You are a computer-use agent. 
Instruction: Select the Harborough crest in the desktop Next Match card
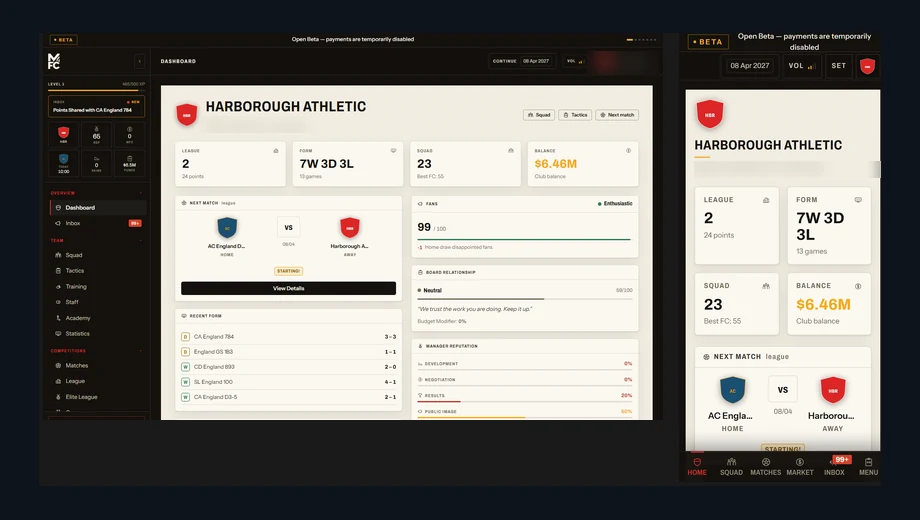tap(350, 228)
